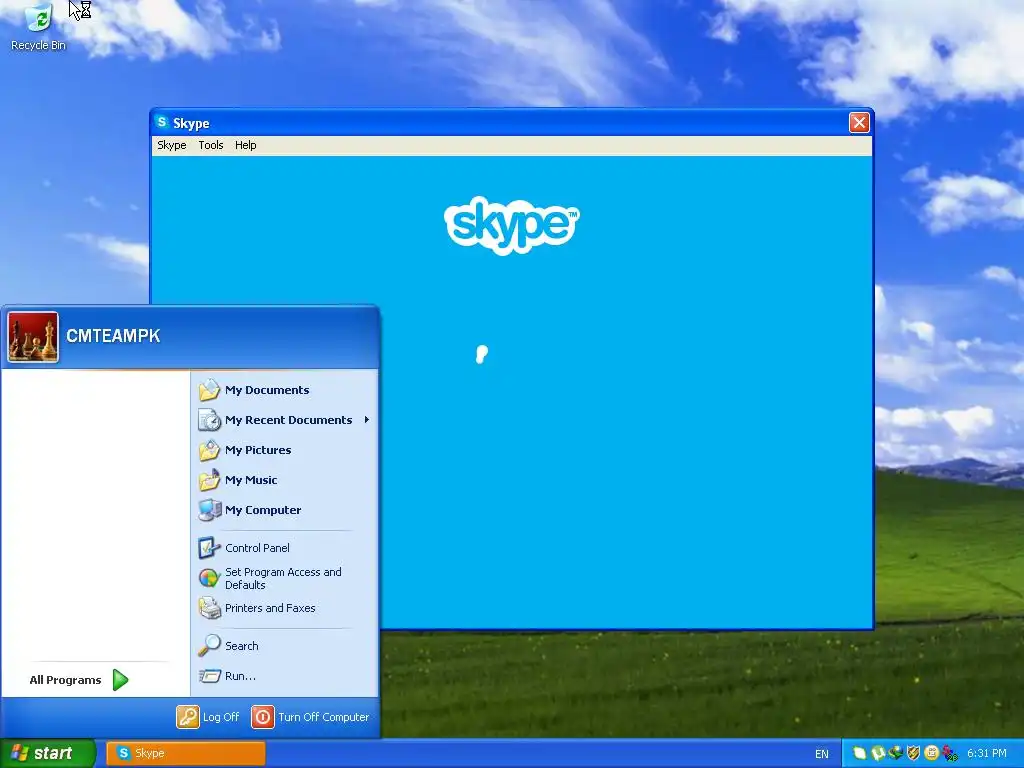Choose the My Music label
1024x768 pixels.
click(x=251, y=480)
